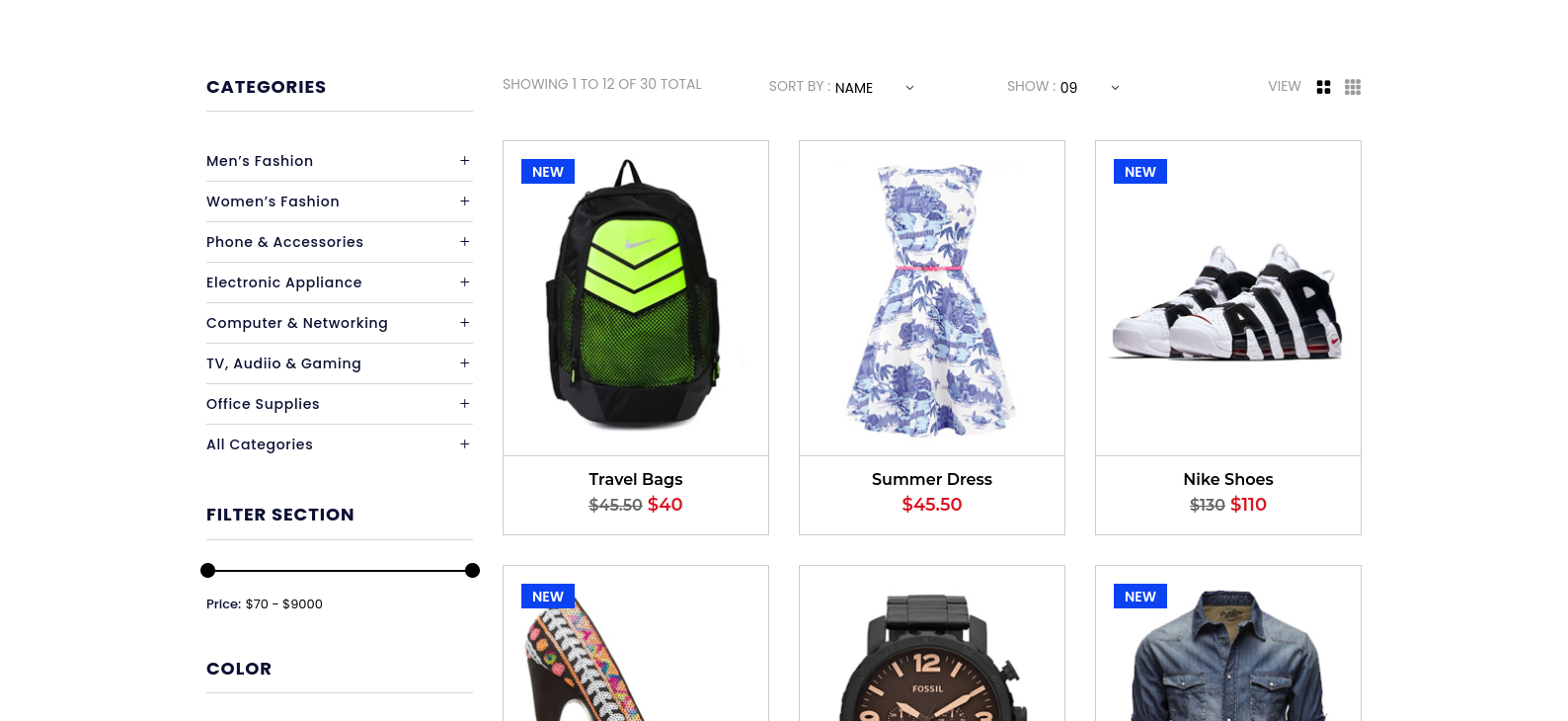Expand Men's Fashion with its plus icon
This screenshot has width=1568, height=721.
tap(464, 161)
